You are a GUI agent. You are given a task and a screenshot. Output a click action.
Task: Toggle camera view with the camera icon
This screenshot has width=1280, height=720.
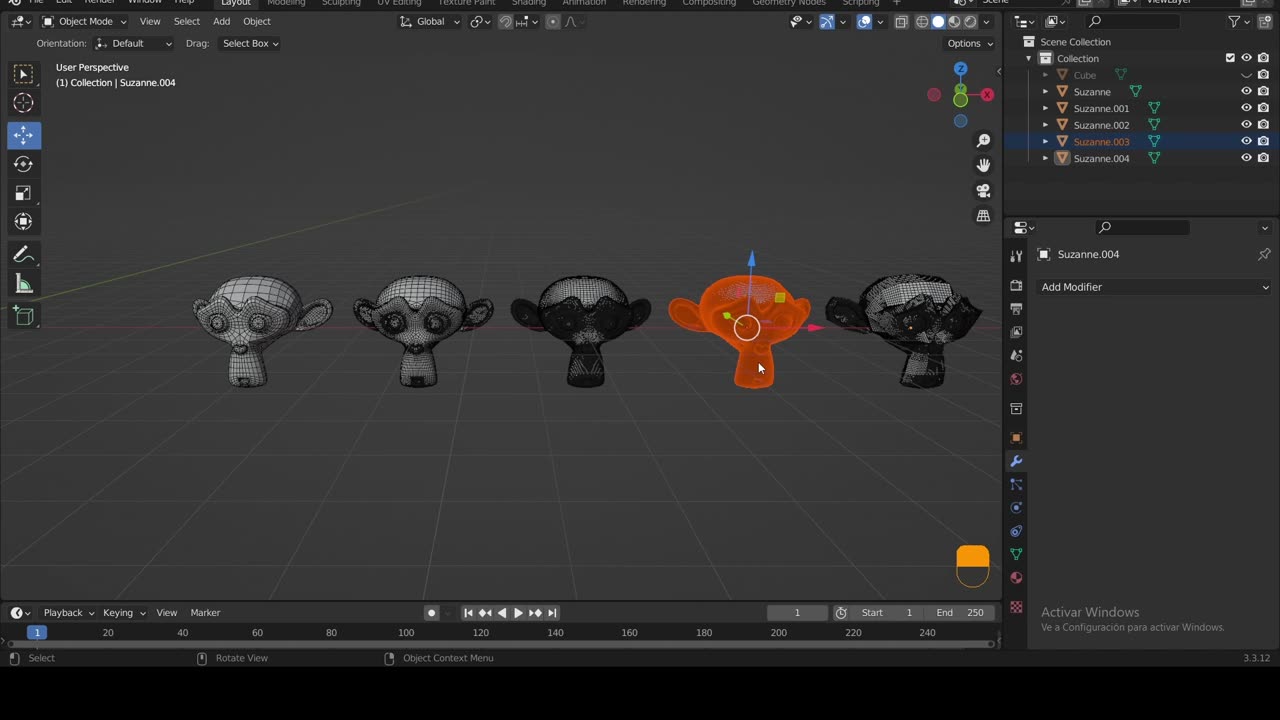tap(983, 190)
